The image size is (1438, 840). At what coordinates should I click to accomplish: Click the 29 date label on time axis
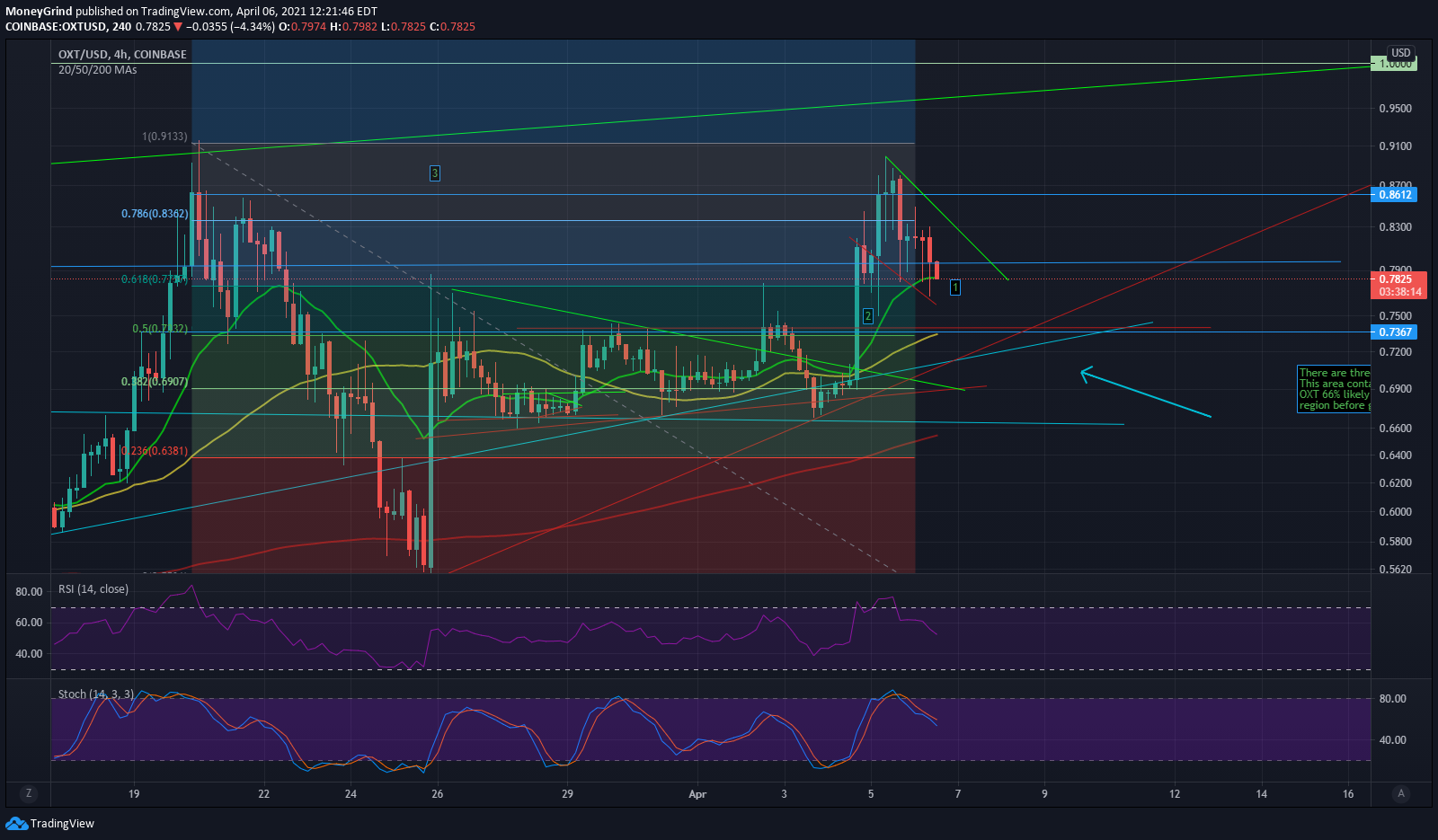coord(567,793)
